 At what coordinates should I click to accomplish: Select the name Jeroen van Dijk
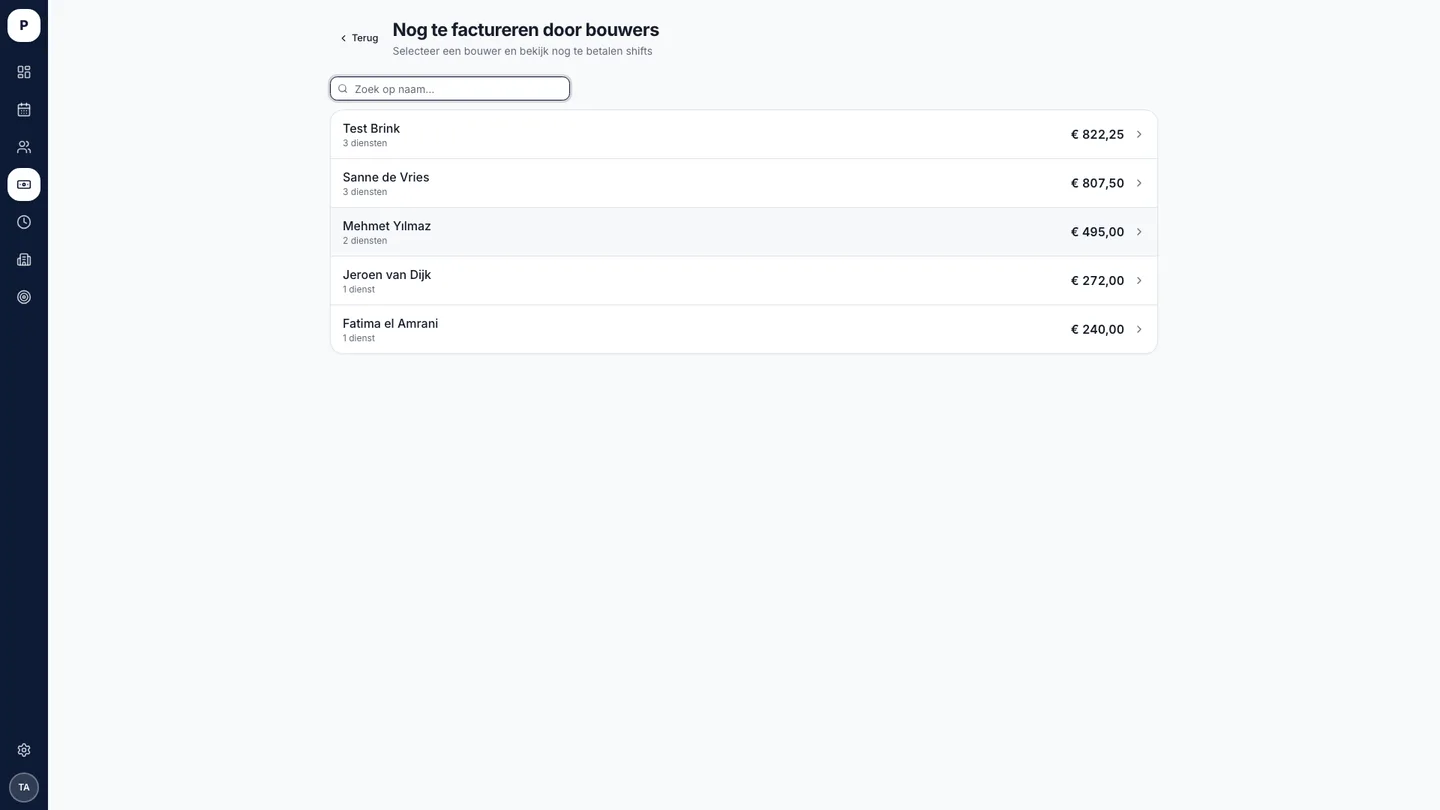pyautogui.click(x=387, y=275)
